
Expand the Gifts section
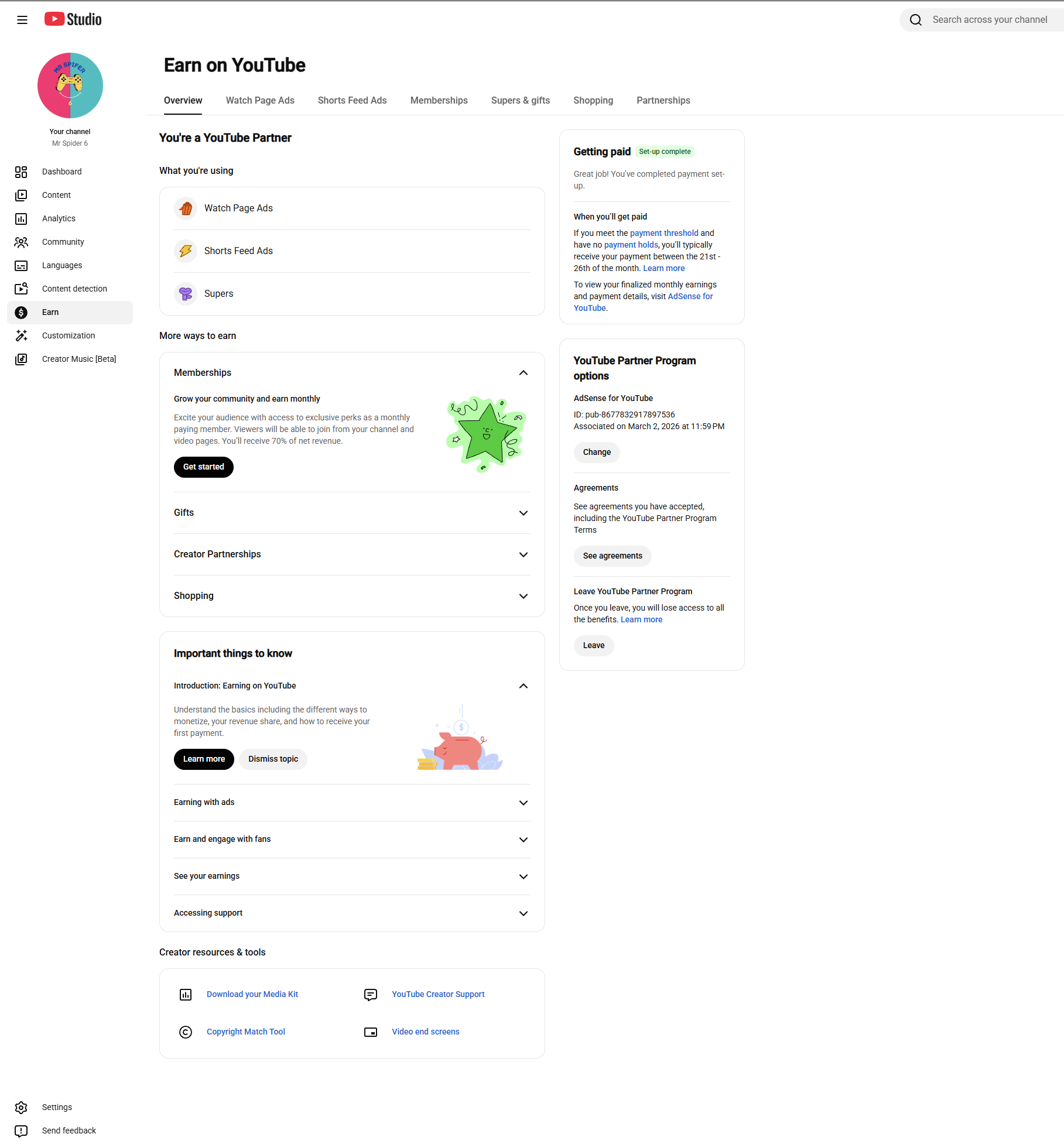524,513
